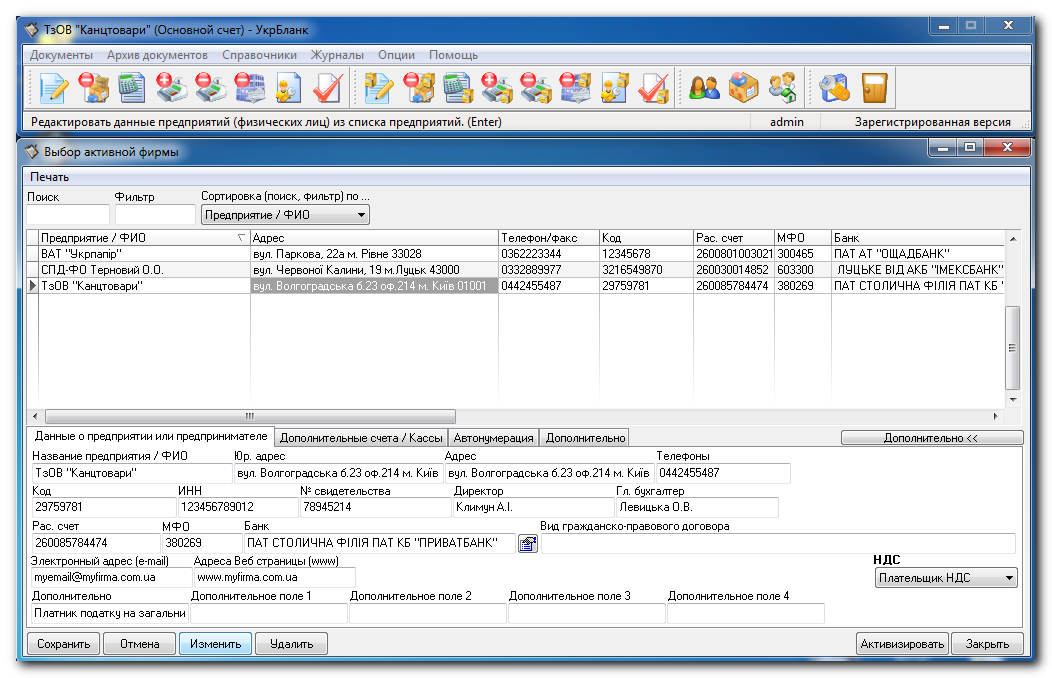Click the exit door toolbar icon
The image size is (1052, 678).
875,88
